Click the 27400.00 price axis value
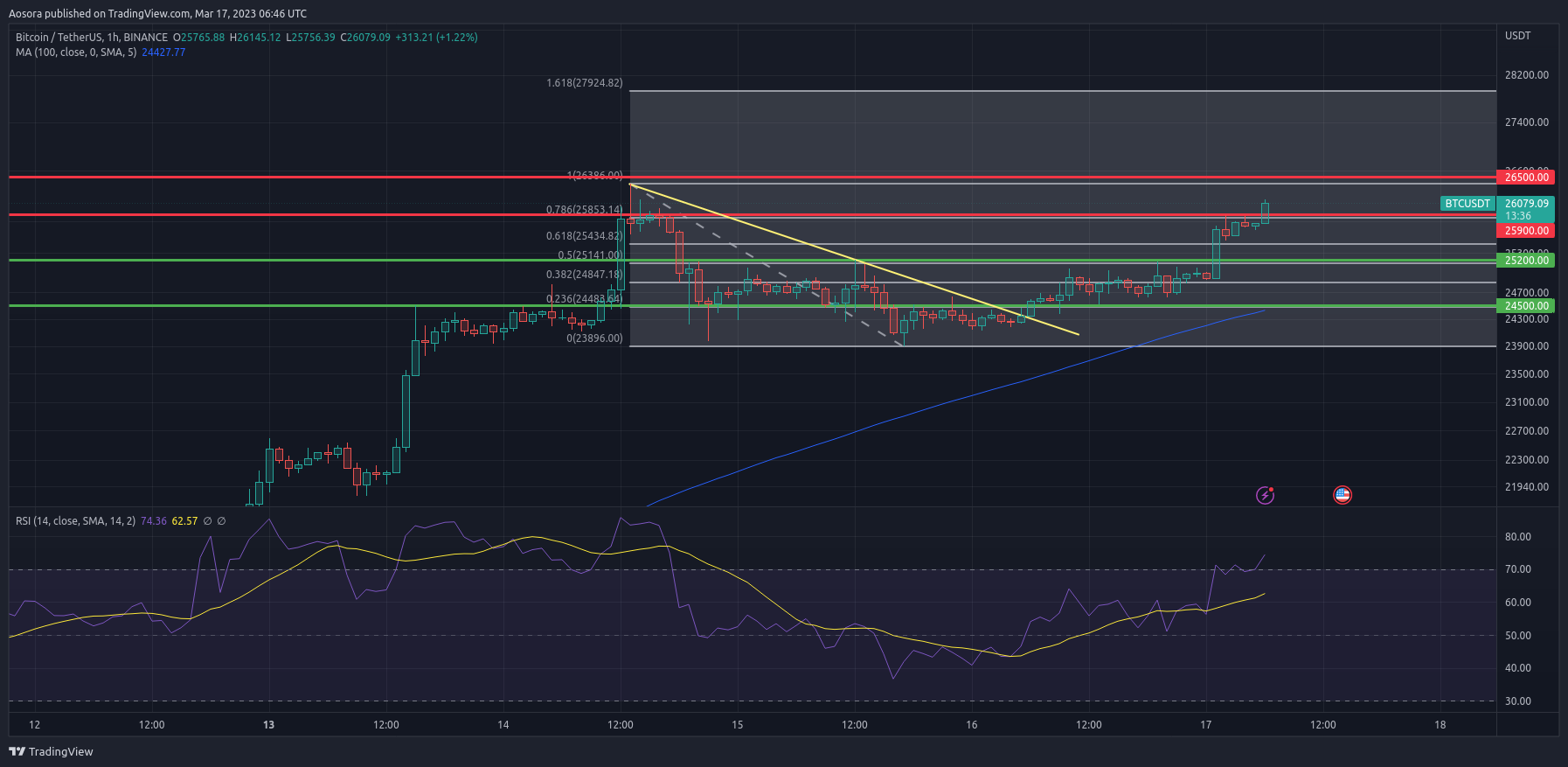 pyautogui.click(x=1526, y=122)
